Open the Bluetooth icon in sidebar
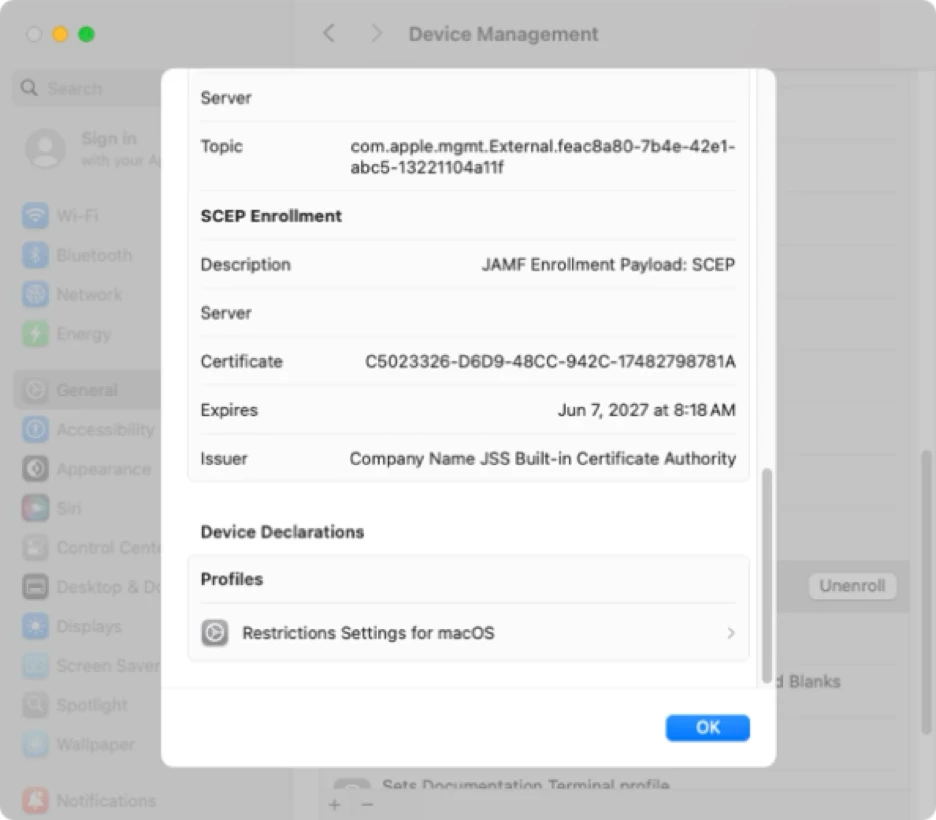936x820 pixels. pyautogui.click(x=35, y=255)
